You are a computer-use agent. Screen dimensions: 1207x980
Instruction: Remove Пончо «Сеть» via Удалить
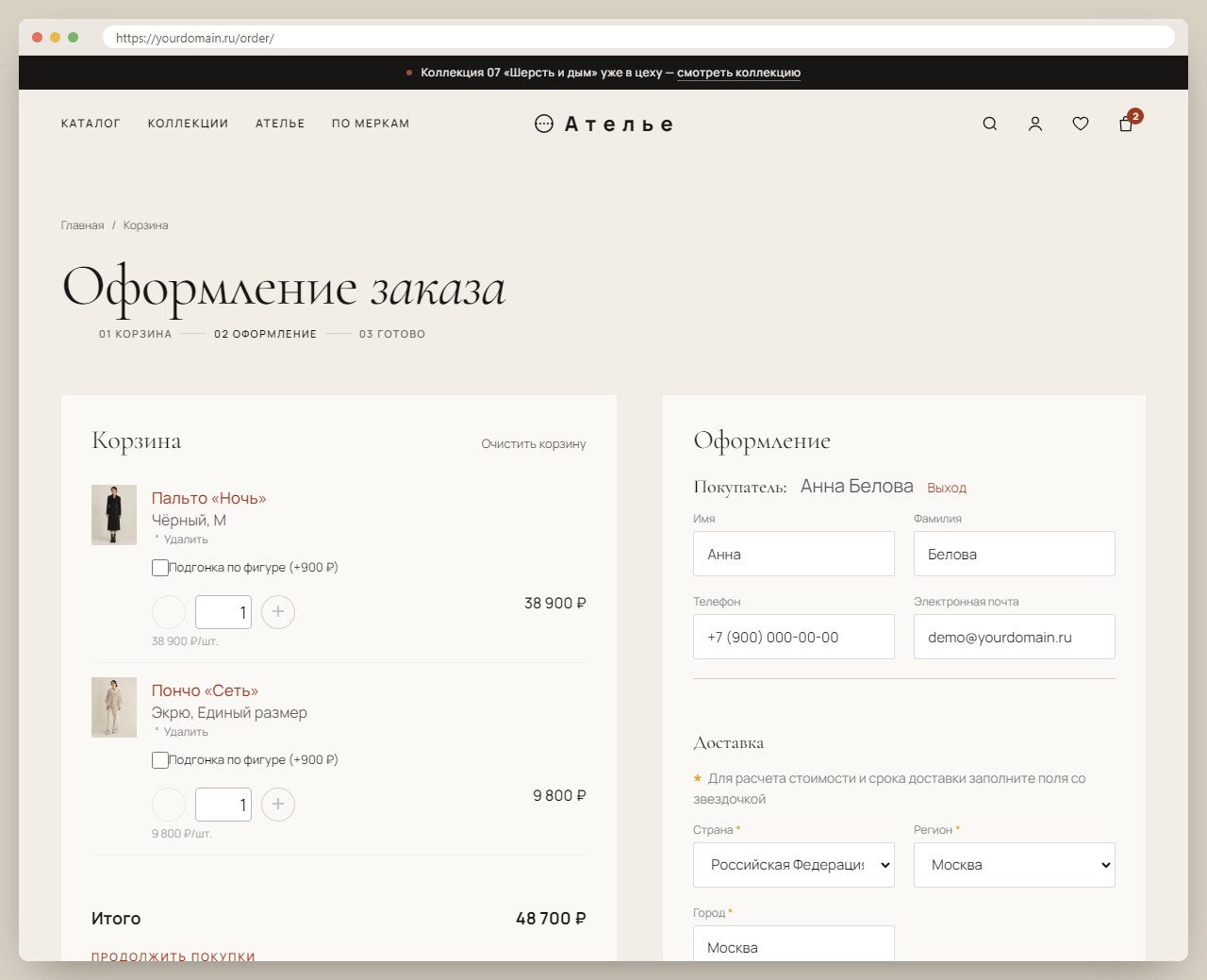[186, 732]
